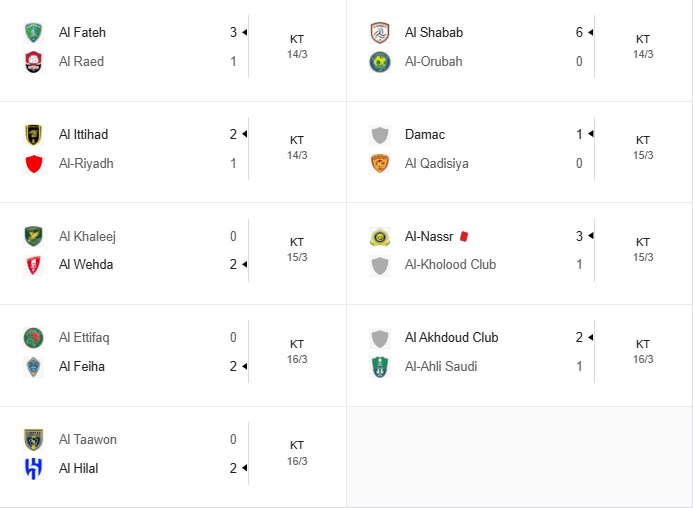
Task: Click the Al-Nassr club crest
Action: (380, 237)
